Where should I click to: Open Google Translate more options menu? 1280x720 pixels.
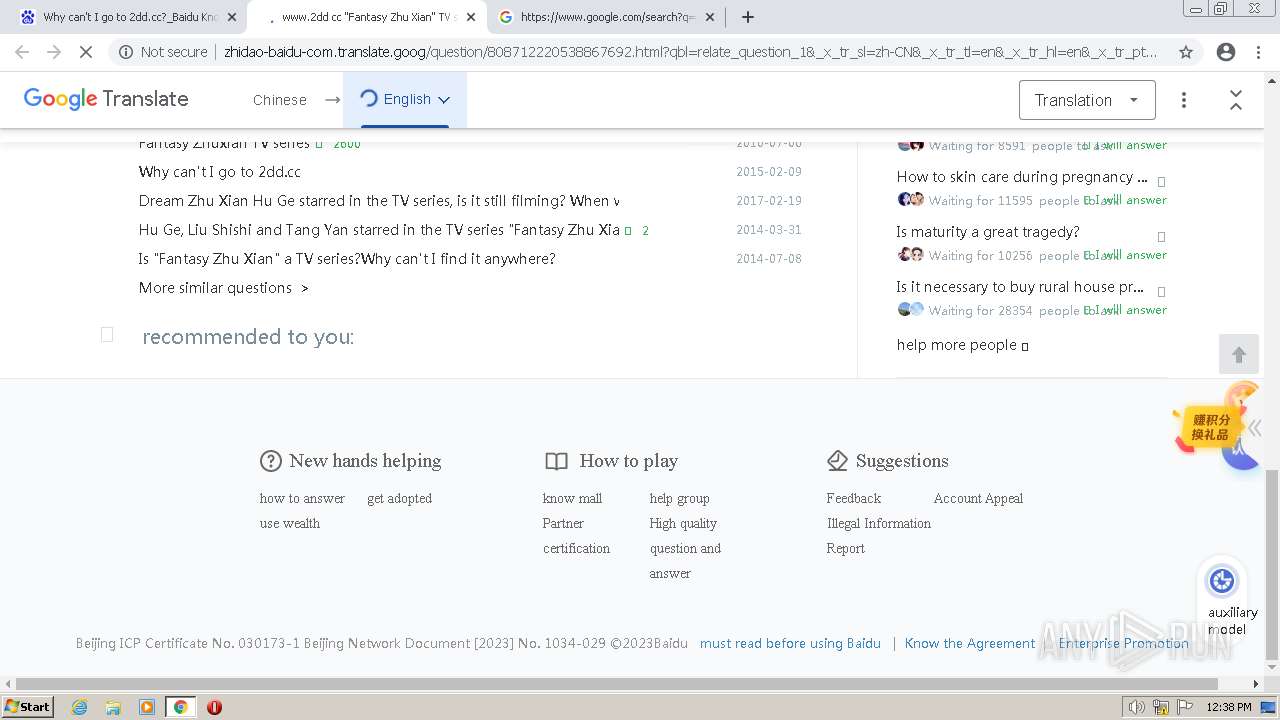(x=1184, y=100)
